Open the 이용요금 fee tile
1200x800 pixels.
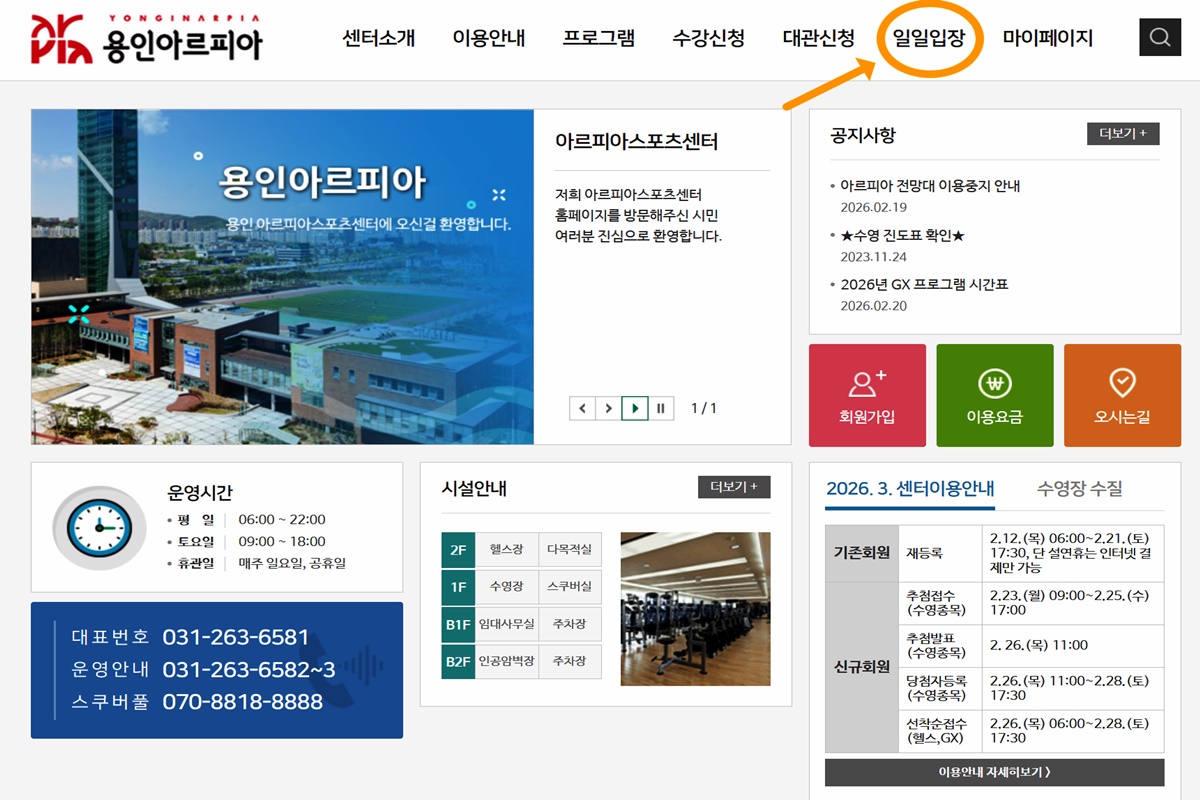(994, 395)
